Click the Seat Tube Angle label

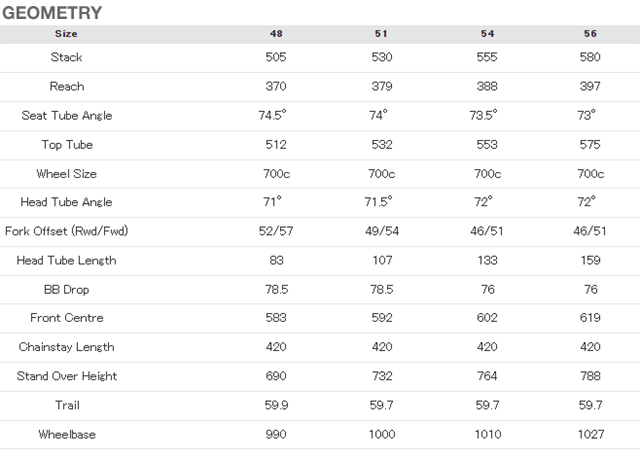coord(67,116)
